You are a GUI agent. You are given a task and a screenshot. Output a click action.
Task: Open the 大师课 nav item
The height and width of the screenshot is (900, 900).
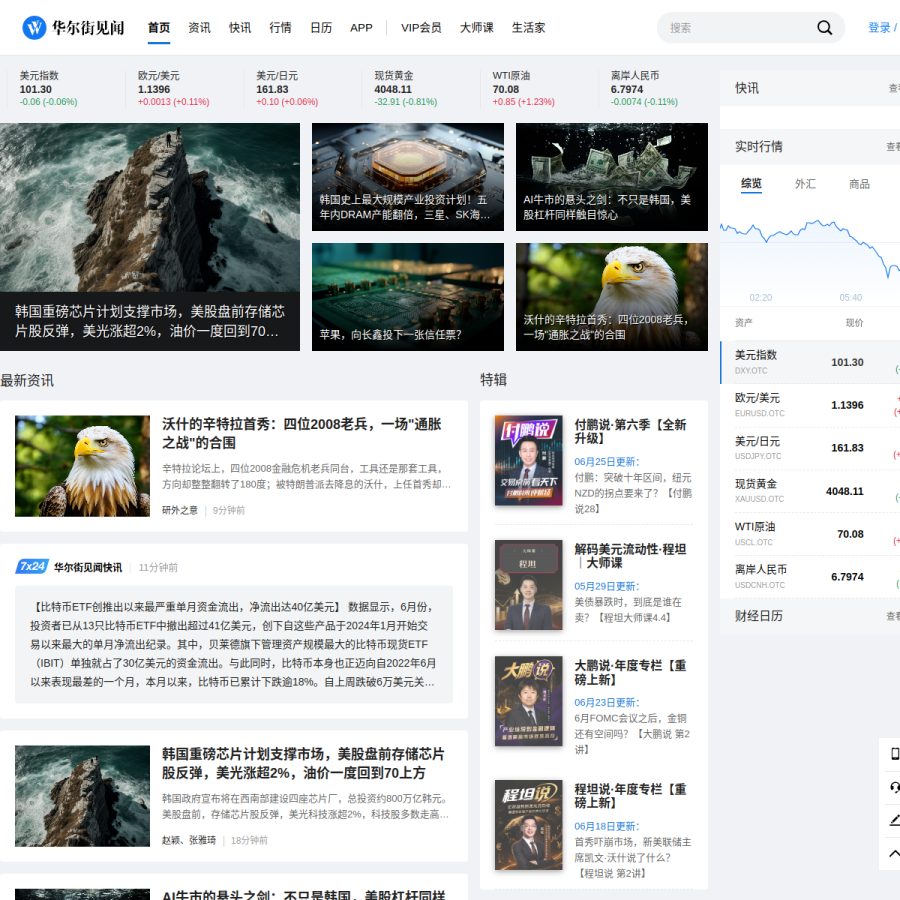tap(476, 28)
